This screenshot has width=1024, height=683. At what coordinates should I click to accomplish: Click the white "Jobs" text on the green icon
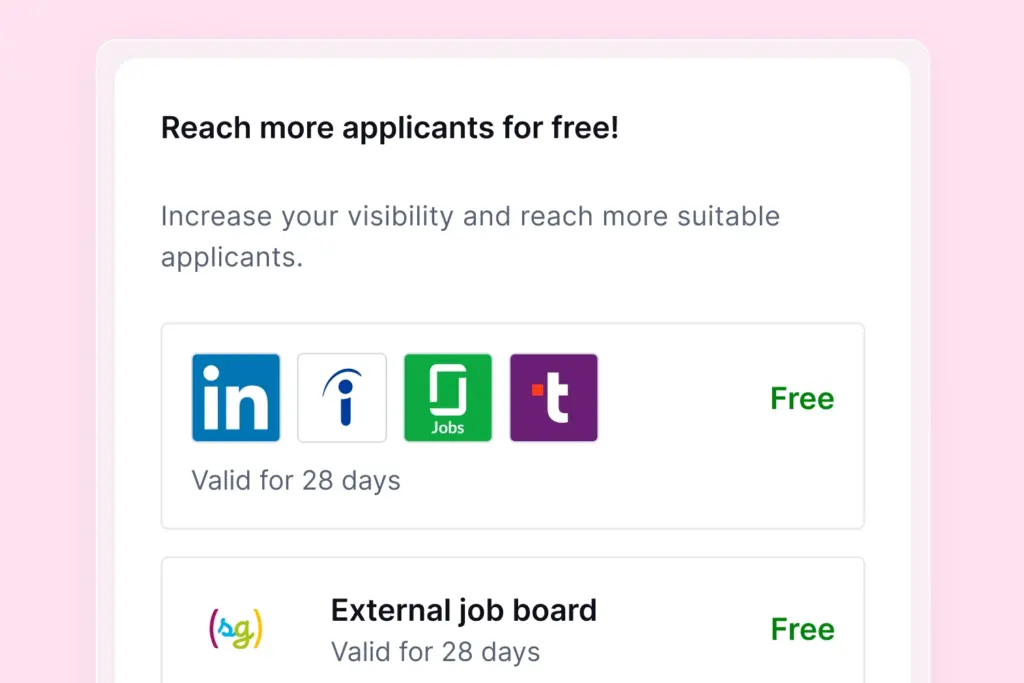(448, 428)
